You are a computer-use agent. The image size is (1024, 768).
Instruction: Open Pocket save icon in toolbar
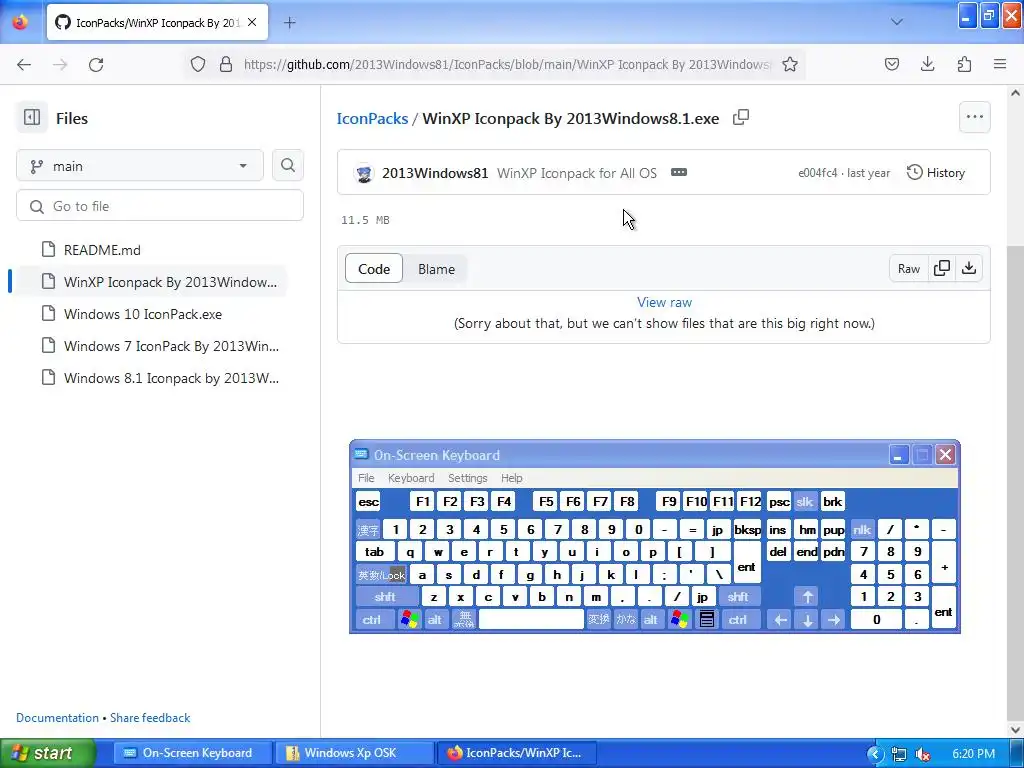click(x=891, y=64)
